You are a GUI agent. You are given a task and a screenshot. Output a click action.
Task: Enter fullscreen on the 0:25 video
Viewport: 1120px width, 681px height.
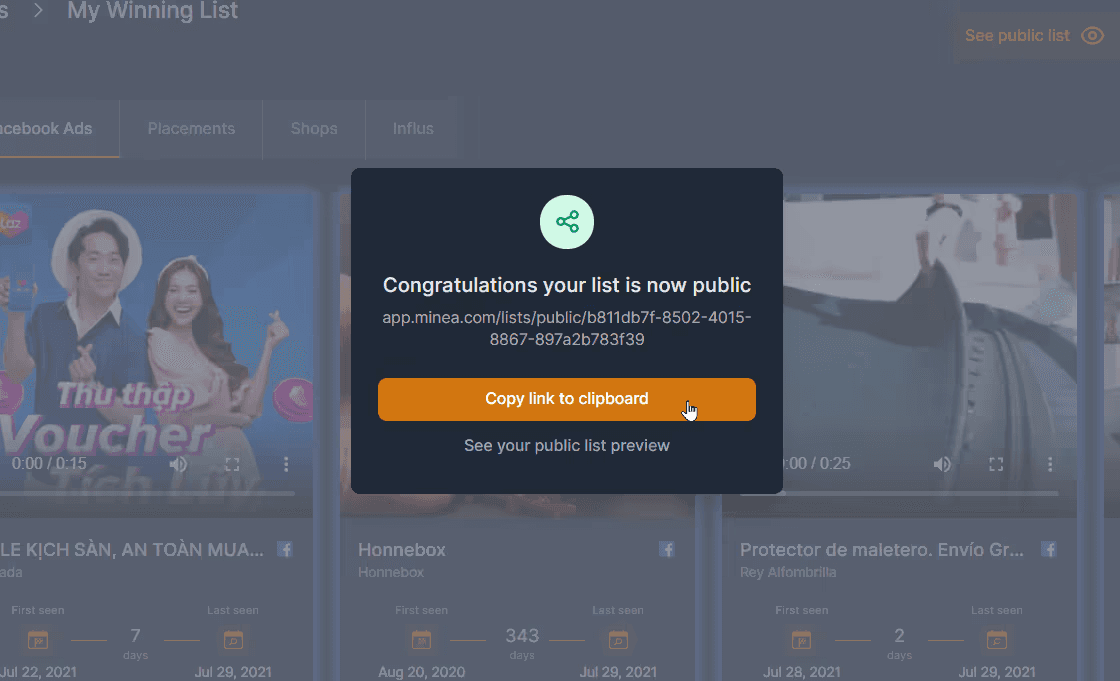pyautogui.click(x=996, y=464)
